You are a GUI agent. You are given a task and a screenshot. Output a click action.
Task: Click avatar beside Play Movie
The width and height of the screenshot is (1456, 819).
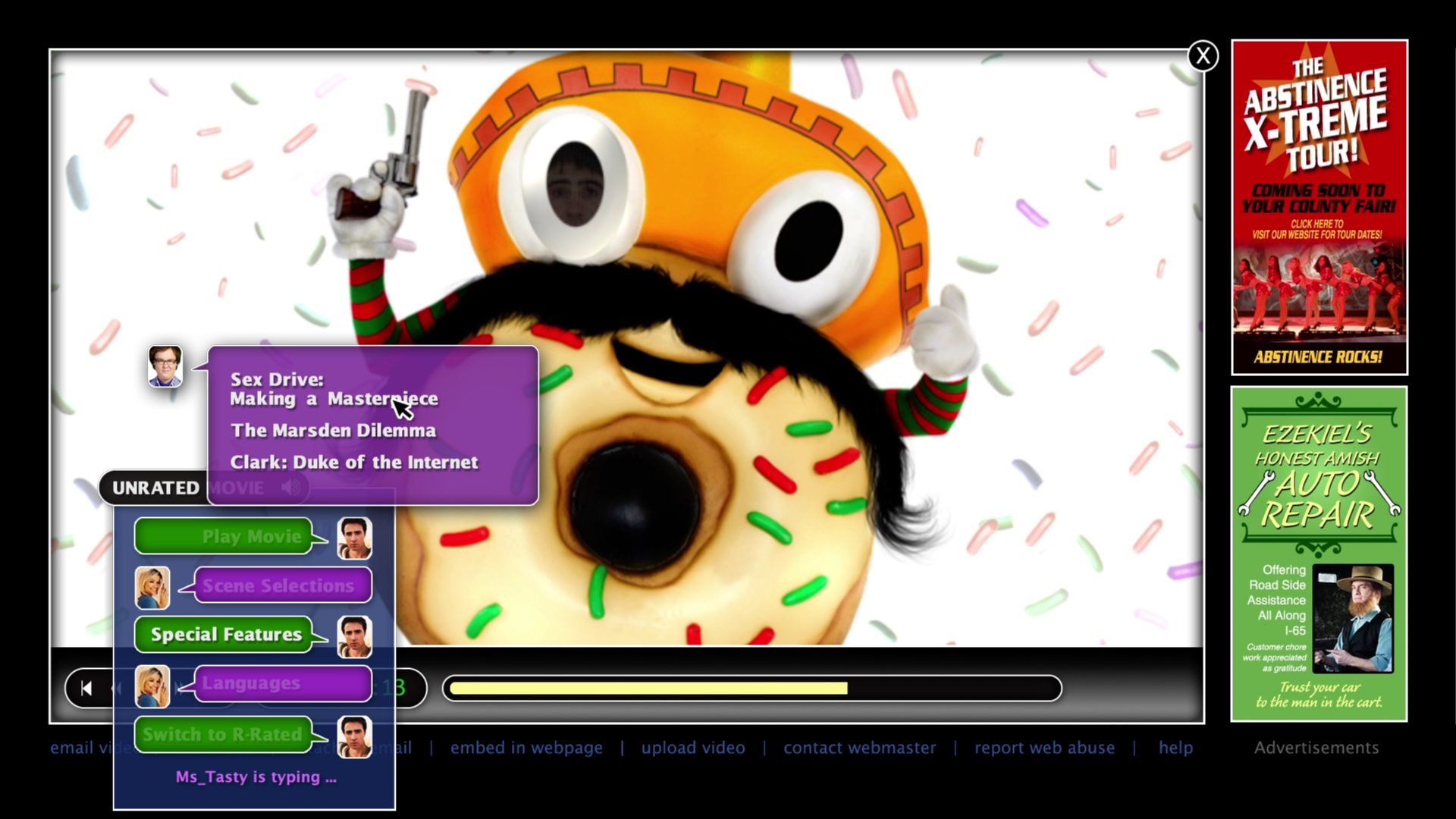coord(354,538)
